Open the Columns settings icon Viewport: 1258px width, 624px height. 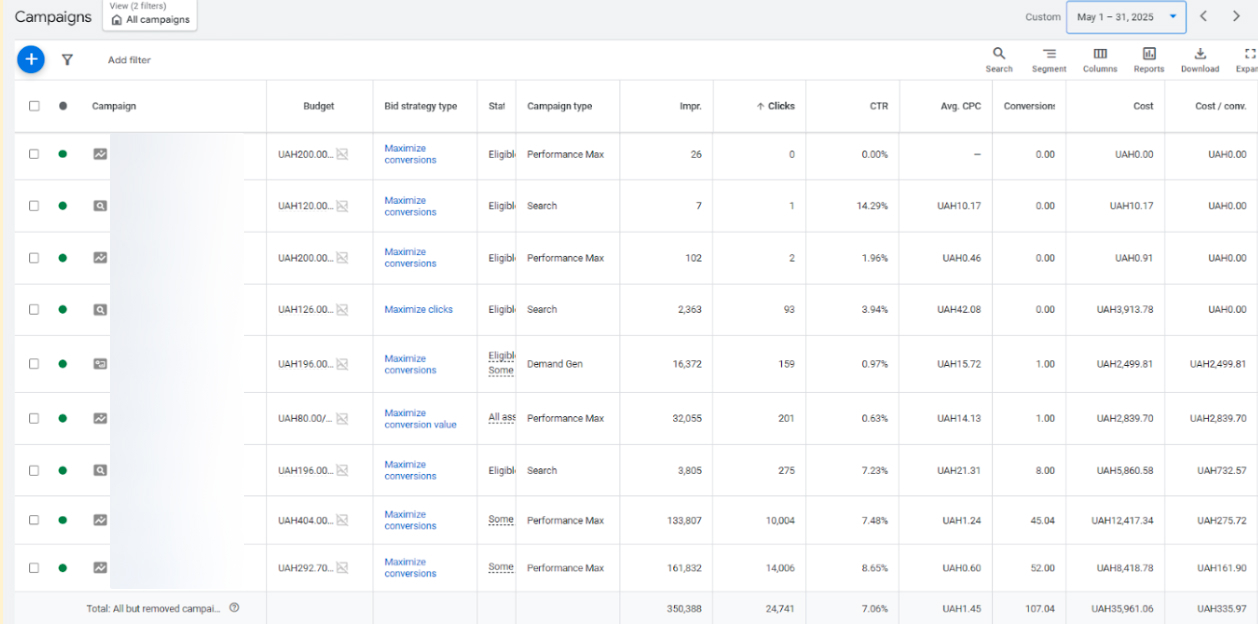(x=1100, y=59)
